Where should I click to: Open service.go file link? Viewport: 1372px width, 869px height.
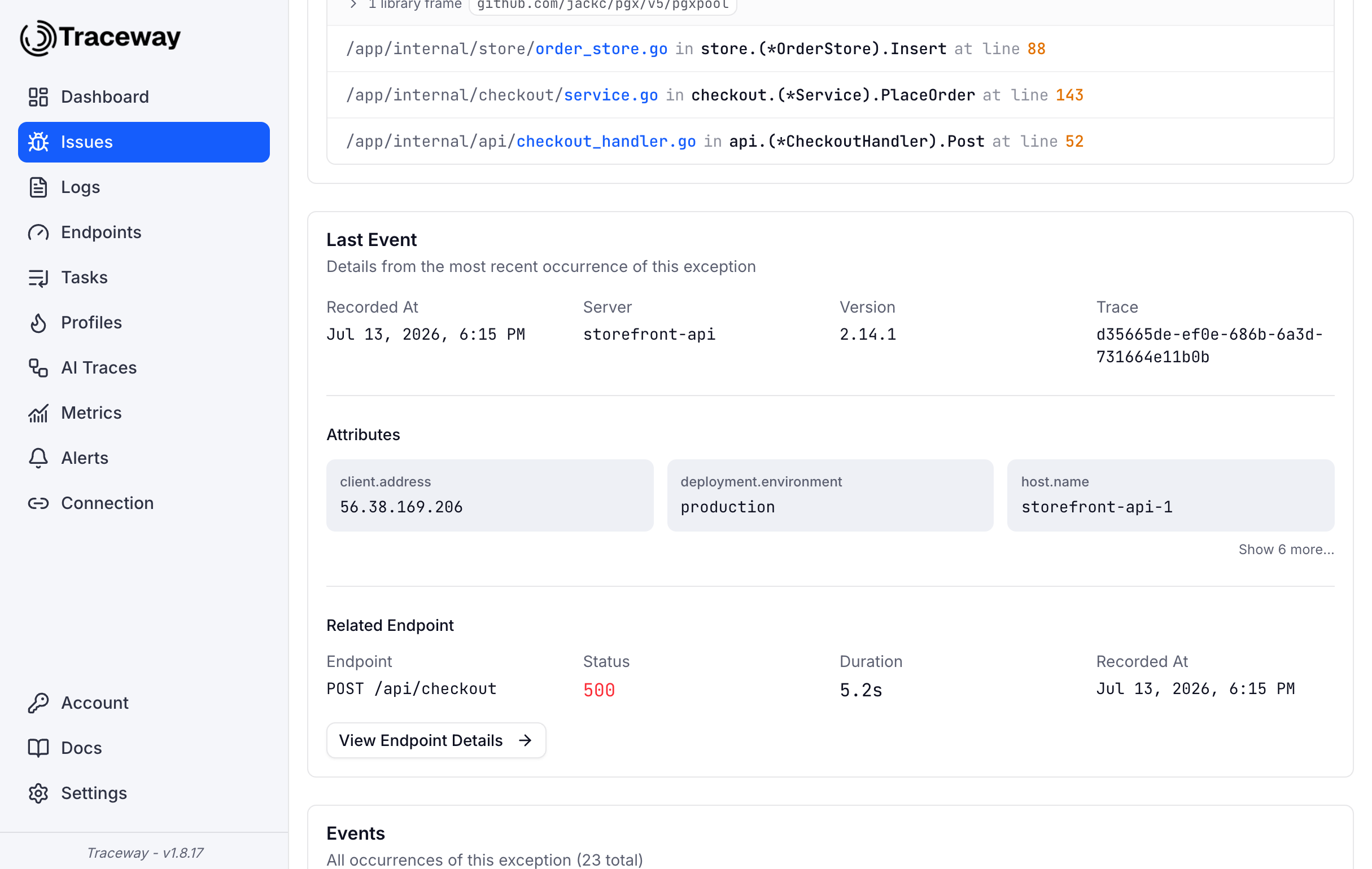coord(611,95)
